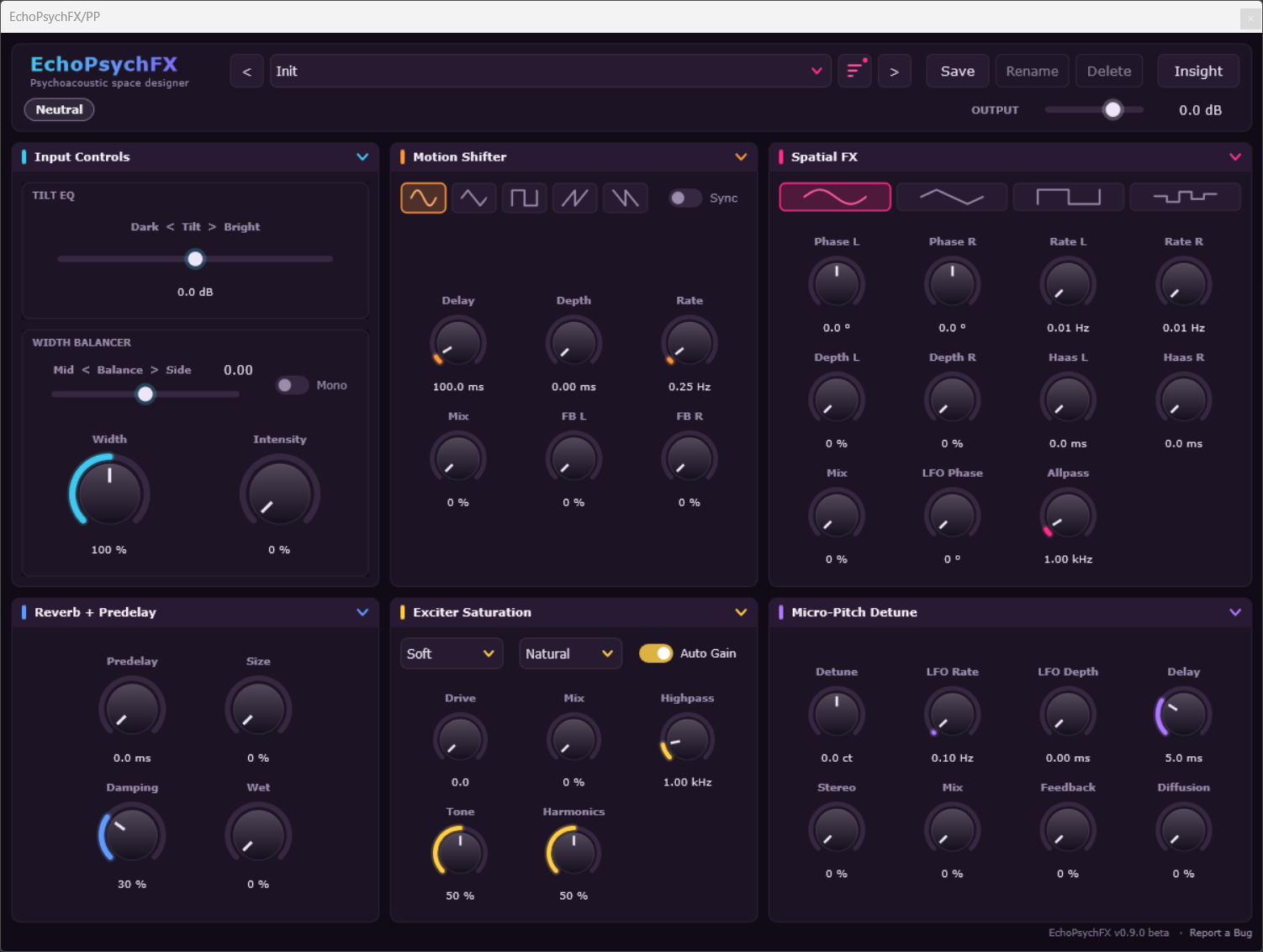Click Rename preset button
Screen dimensions: 1263x952
tap(1032, 71)
